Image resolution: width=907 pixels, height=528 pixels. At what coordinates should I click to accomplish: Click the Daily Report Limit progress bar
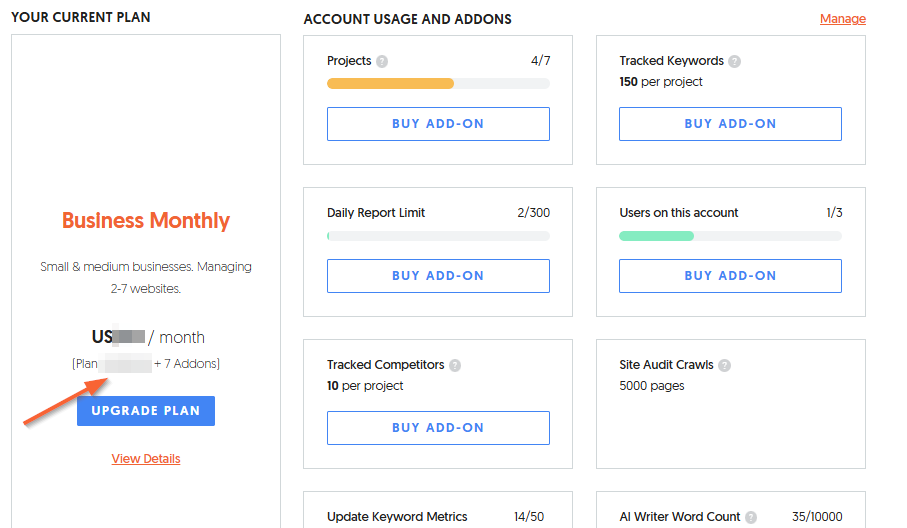click(438, 236)
